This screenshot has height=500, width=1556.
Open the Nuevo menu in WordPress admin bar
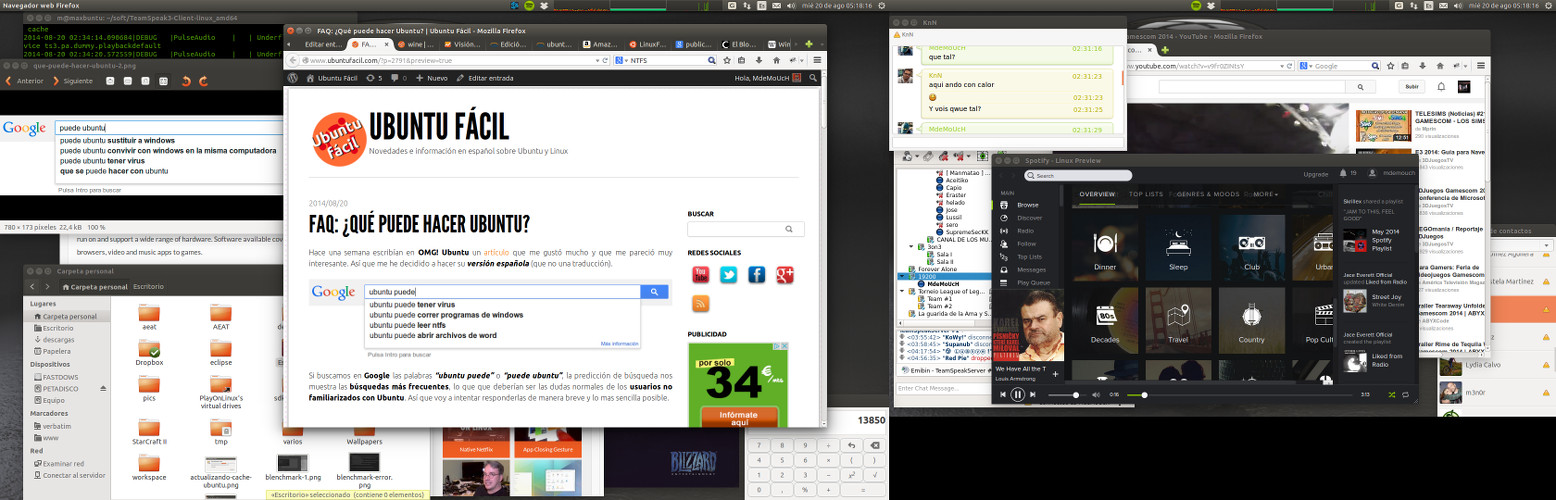pyautogui.click(x=432, y=77)
